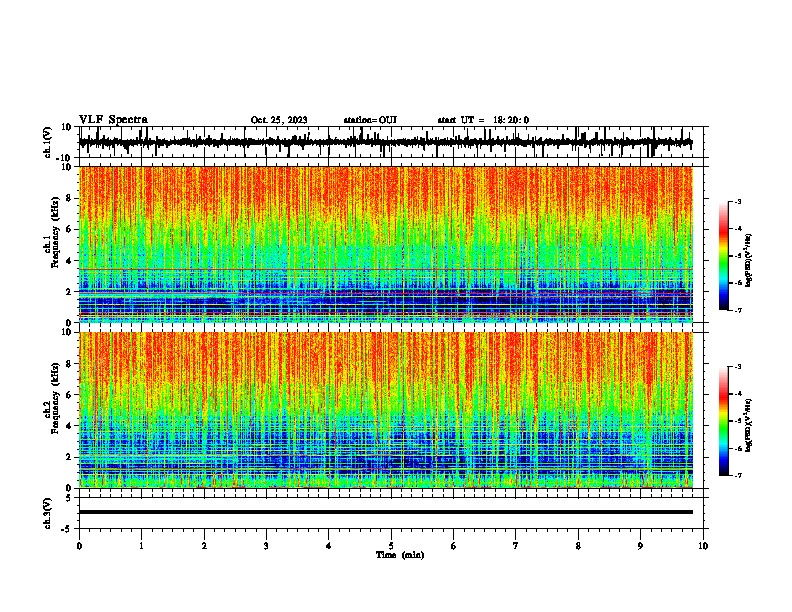Click the "-3" label on ch.1 colorbar
This screenshot has width=792, height=612.
click(737, 201)
